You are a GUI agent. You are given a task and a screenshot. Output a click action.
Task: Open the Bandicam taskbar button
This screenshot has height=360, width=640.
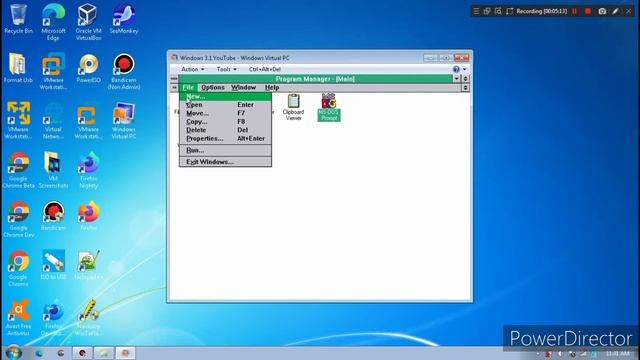click(x=82, y=353)
